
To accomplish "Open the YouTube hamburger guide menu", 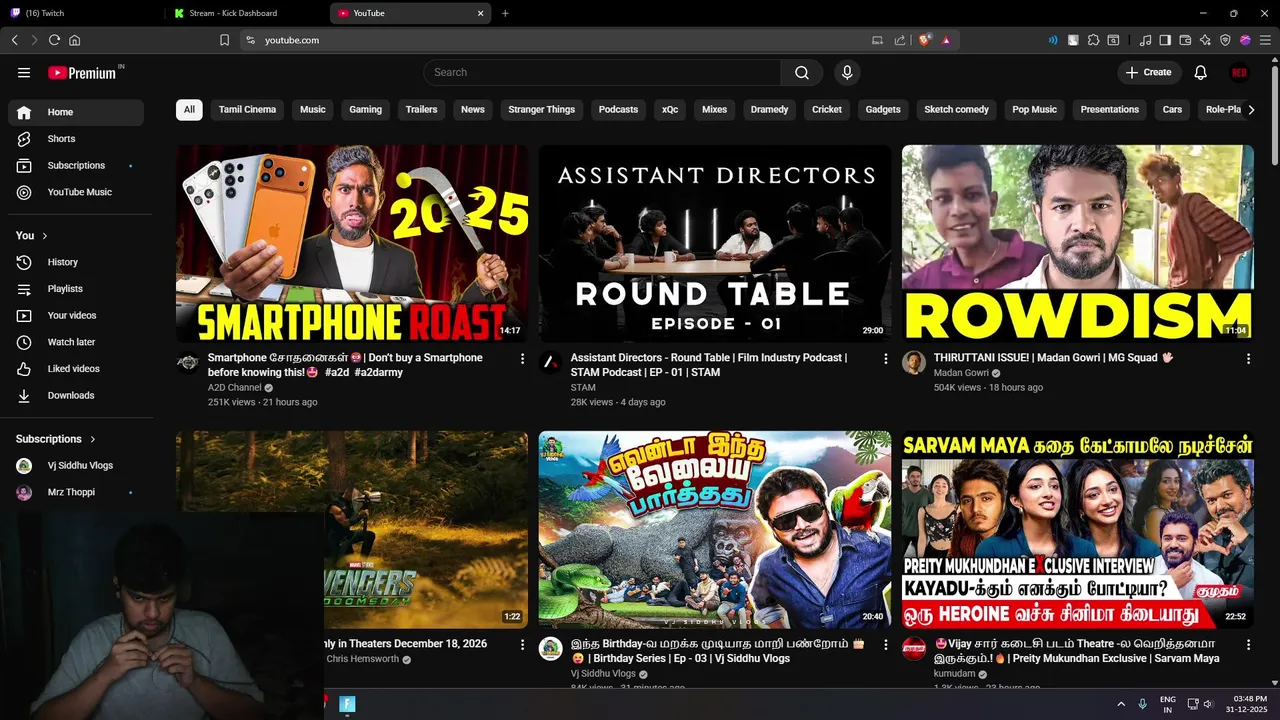I will pos(24,72).
